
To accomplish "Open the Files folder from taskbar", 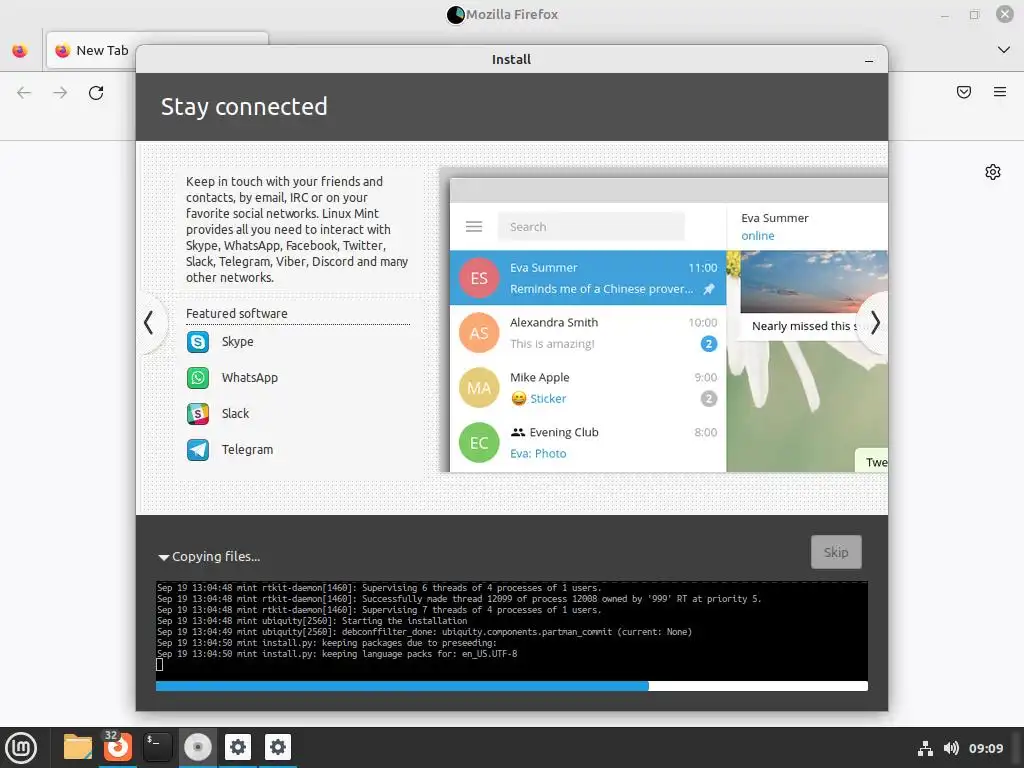I will 78,747.
